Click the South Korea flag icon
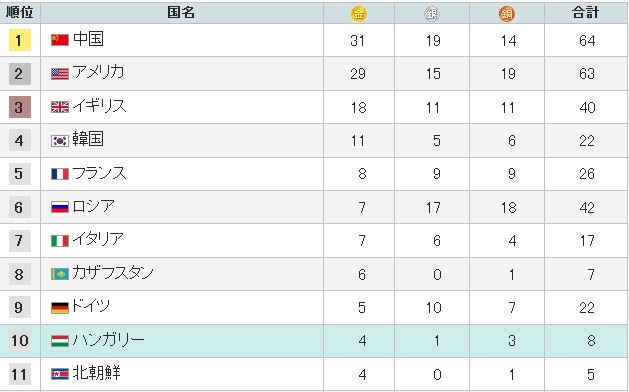629x392 pixels. click(x=60, y=140)
